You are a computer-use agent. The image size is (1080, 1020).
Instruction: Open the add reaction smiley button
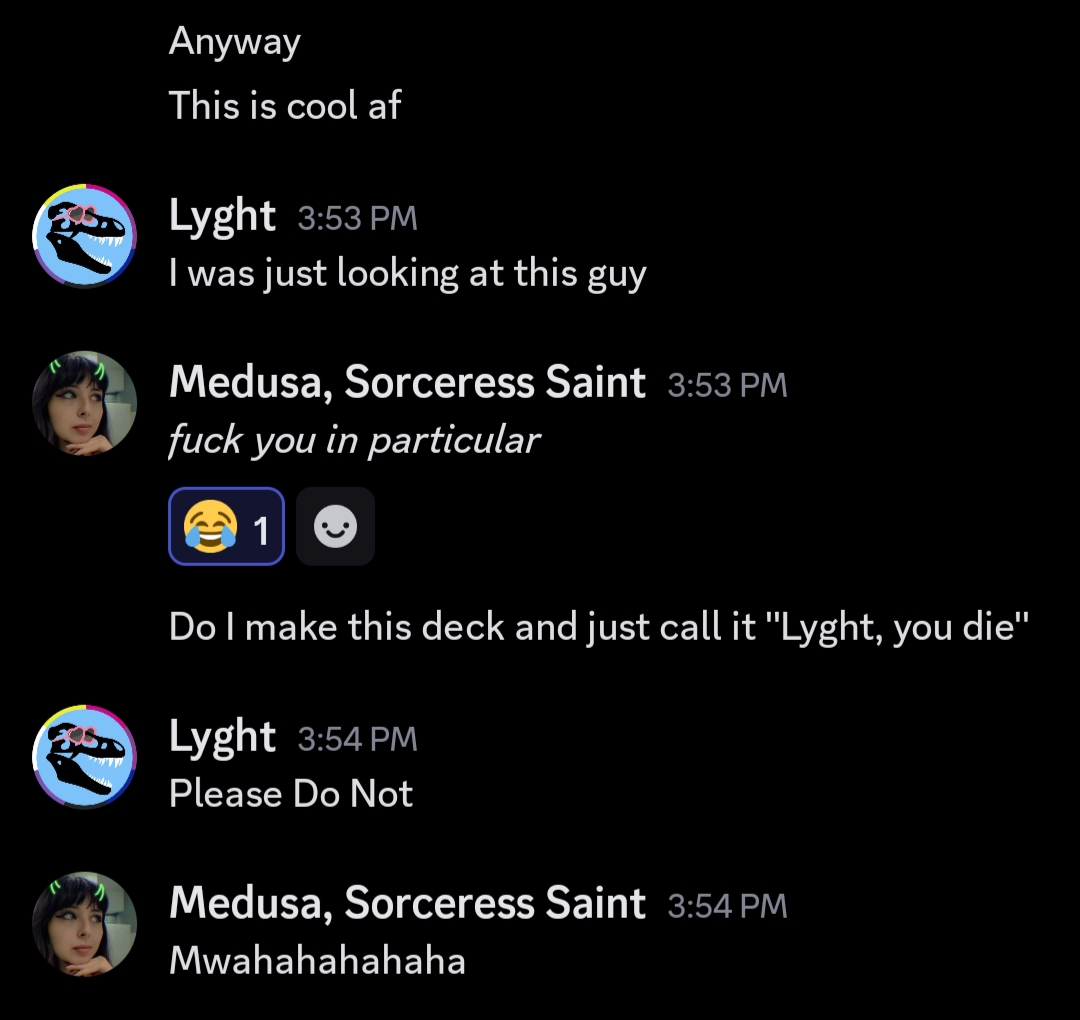(335, 526)
